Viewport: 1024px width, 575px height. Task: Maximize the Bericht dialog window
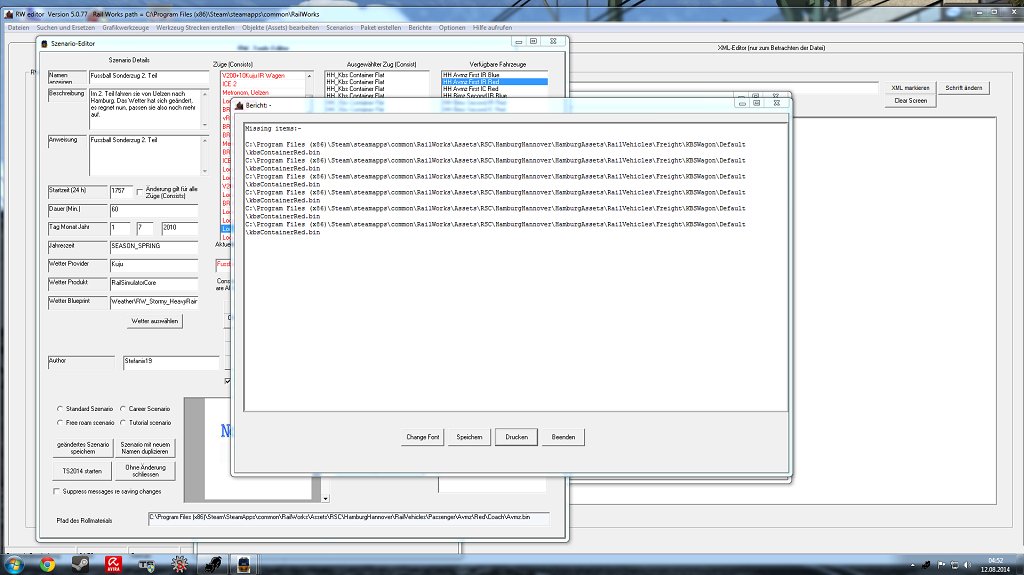(756, 103)
